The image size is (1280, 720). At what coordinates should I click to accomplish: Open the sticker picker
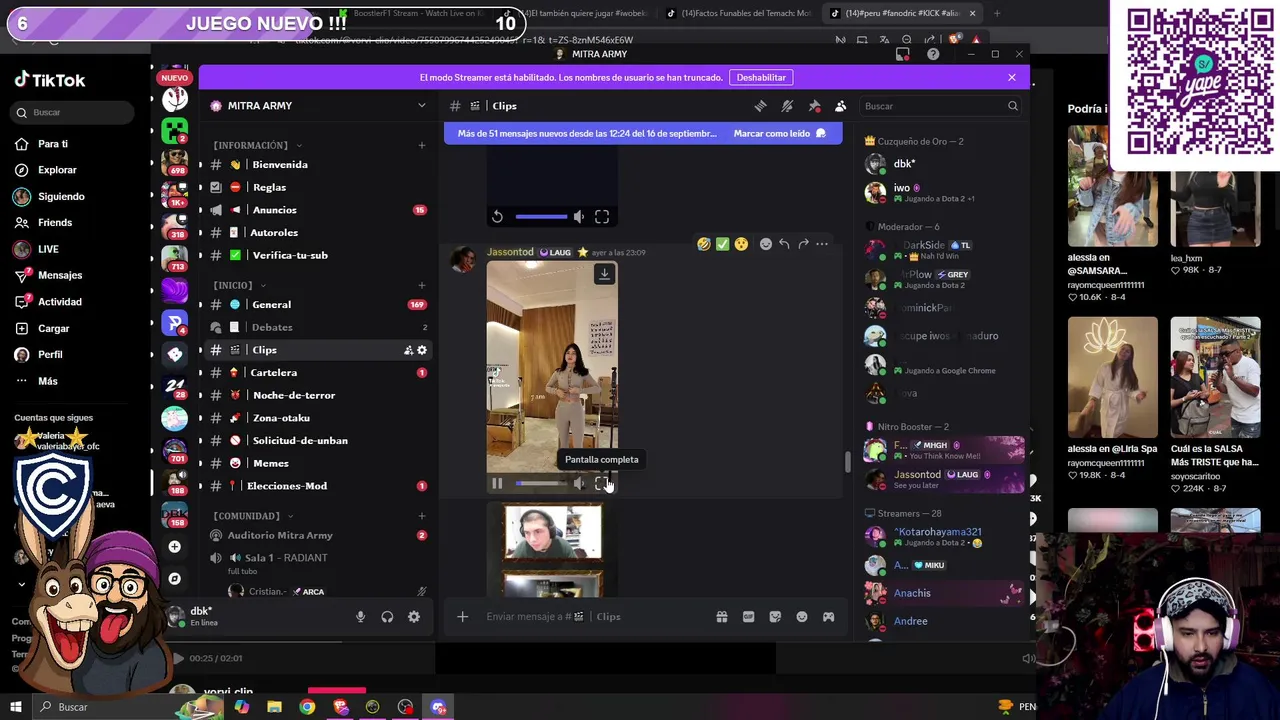coord(775,617)
